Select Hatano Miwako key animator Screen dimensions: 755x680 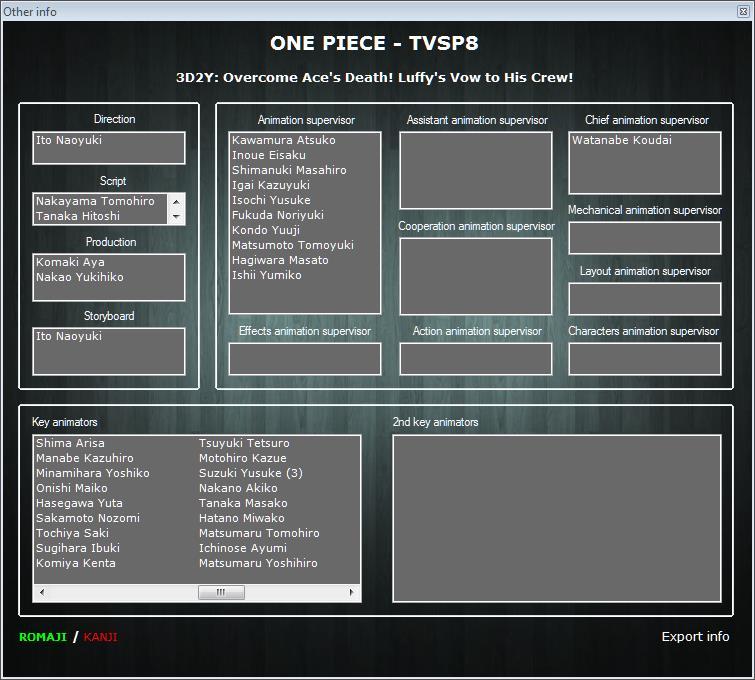pos(242,518)
